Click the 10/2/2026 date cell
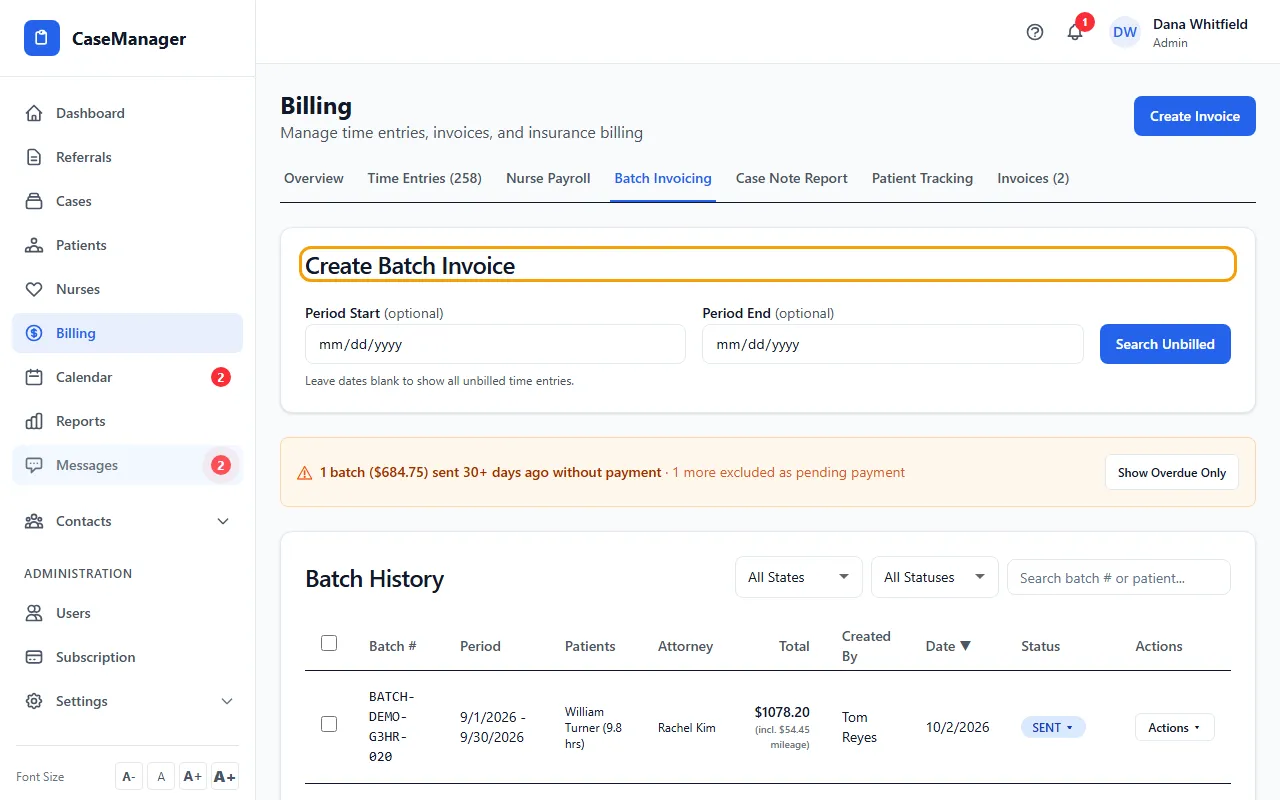Screen dimensions: 1280x800 click(958, 727)
